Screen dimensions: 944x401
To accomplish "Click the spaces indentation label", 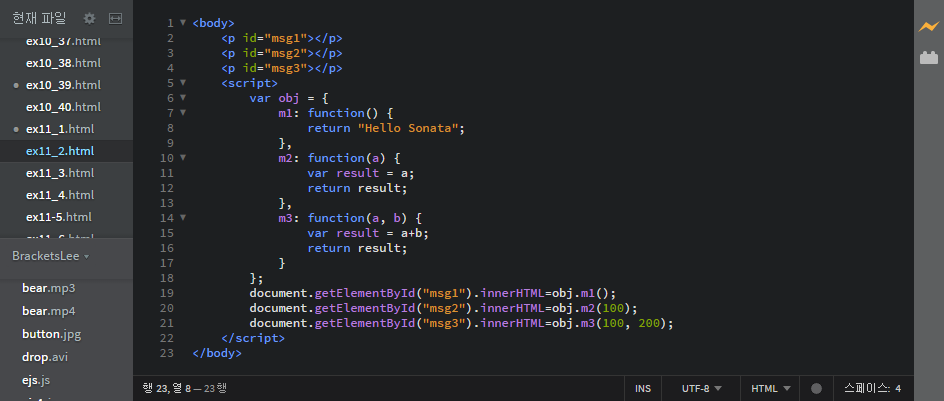I will click(x=868, y=388).
